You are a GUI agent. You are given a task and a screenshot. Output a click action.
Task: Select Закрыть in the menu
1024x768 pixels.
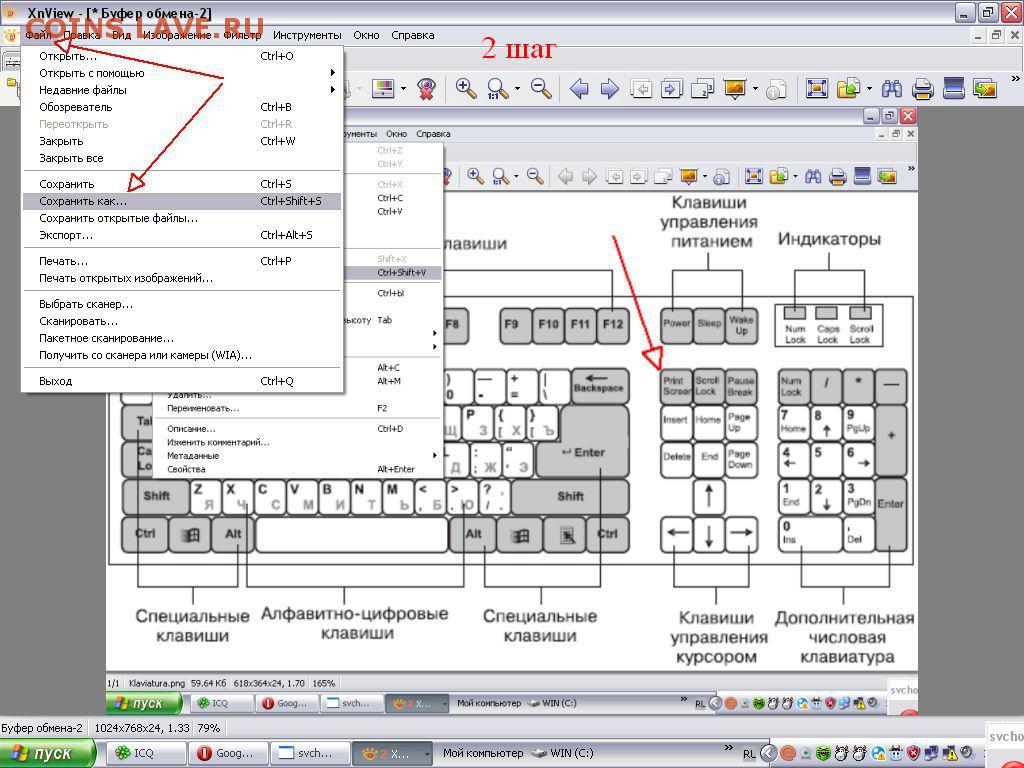click(182, 141)
